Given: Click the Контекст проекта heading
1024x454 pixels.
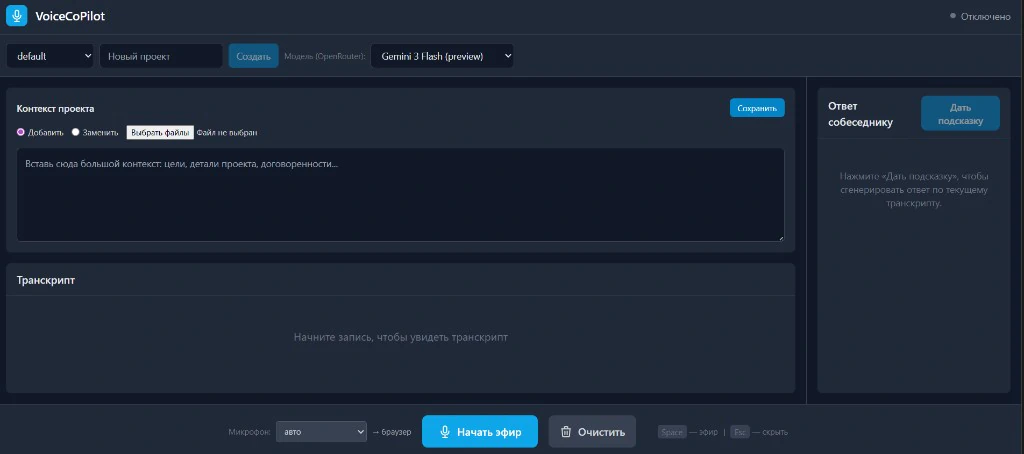Looking at the screenshot, I should pos(56,108).
